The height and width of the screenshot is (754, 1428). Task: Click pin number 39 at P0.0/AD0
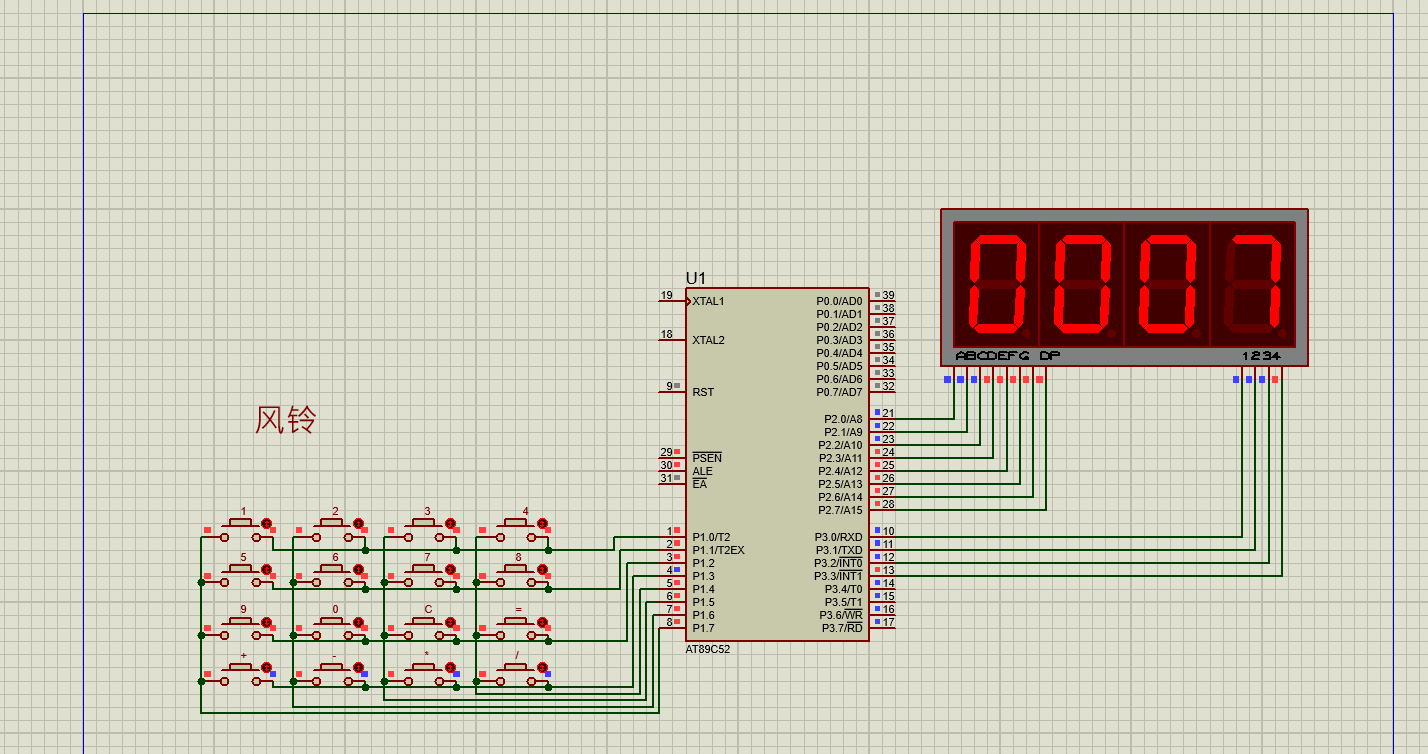tap(888, 295)
